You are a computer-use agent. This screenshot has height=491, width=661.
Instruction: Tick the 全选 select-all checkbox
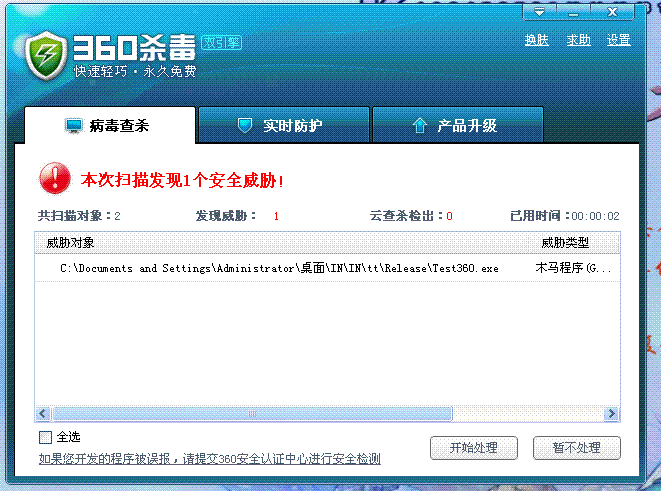tap(45, 437)
